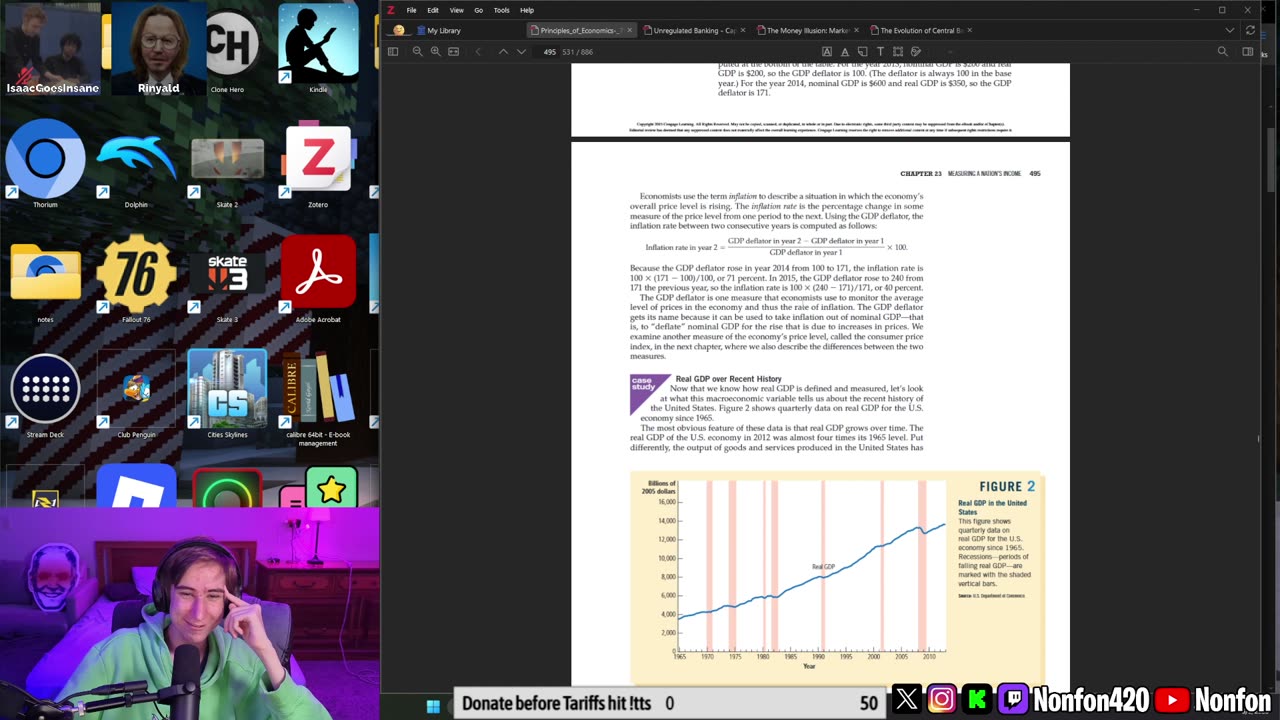This screenshot has width=1280, height=720.
Task: Select the Note annotation tool
Action: (x=862, y=51)
